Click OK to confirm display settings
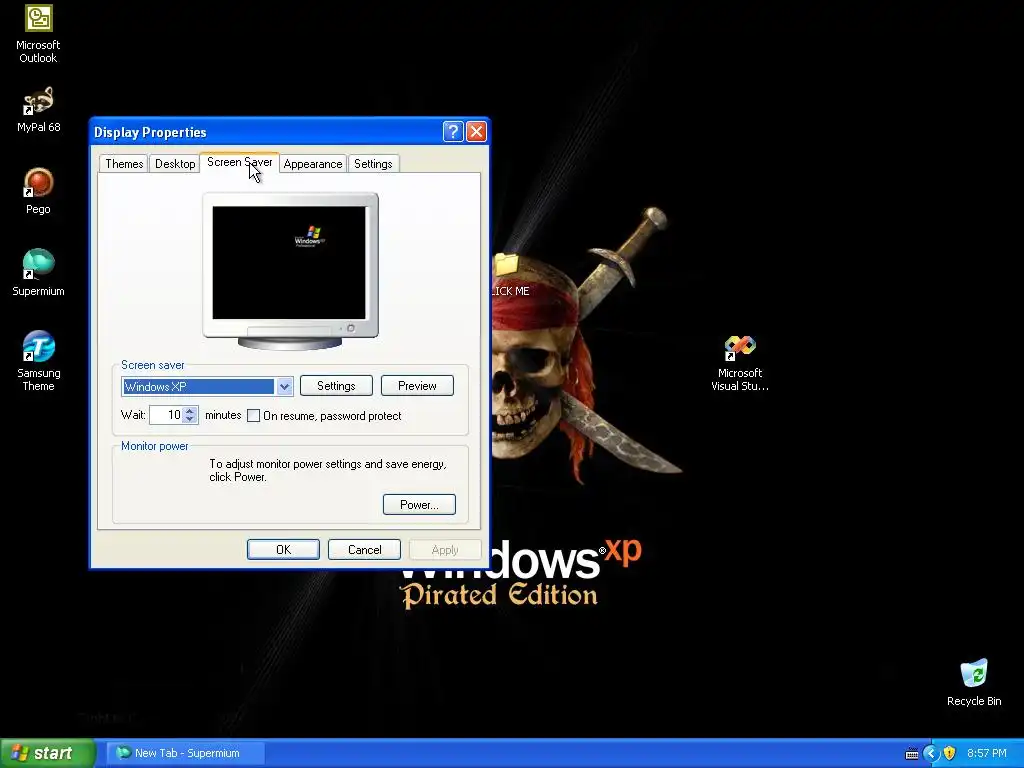The image size is (1024, 768). [x=283, y=550]
